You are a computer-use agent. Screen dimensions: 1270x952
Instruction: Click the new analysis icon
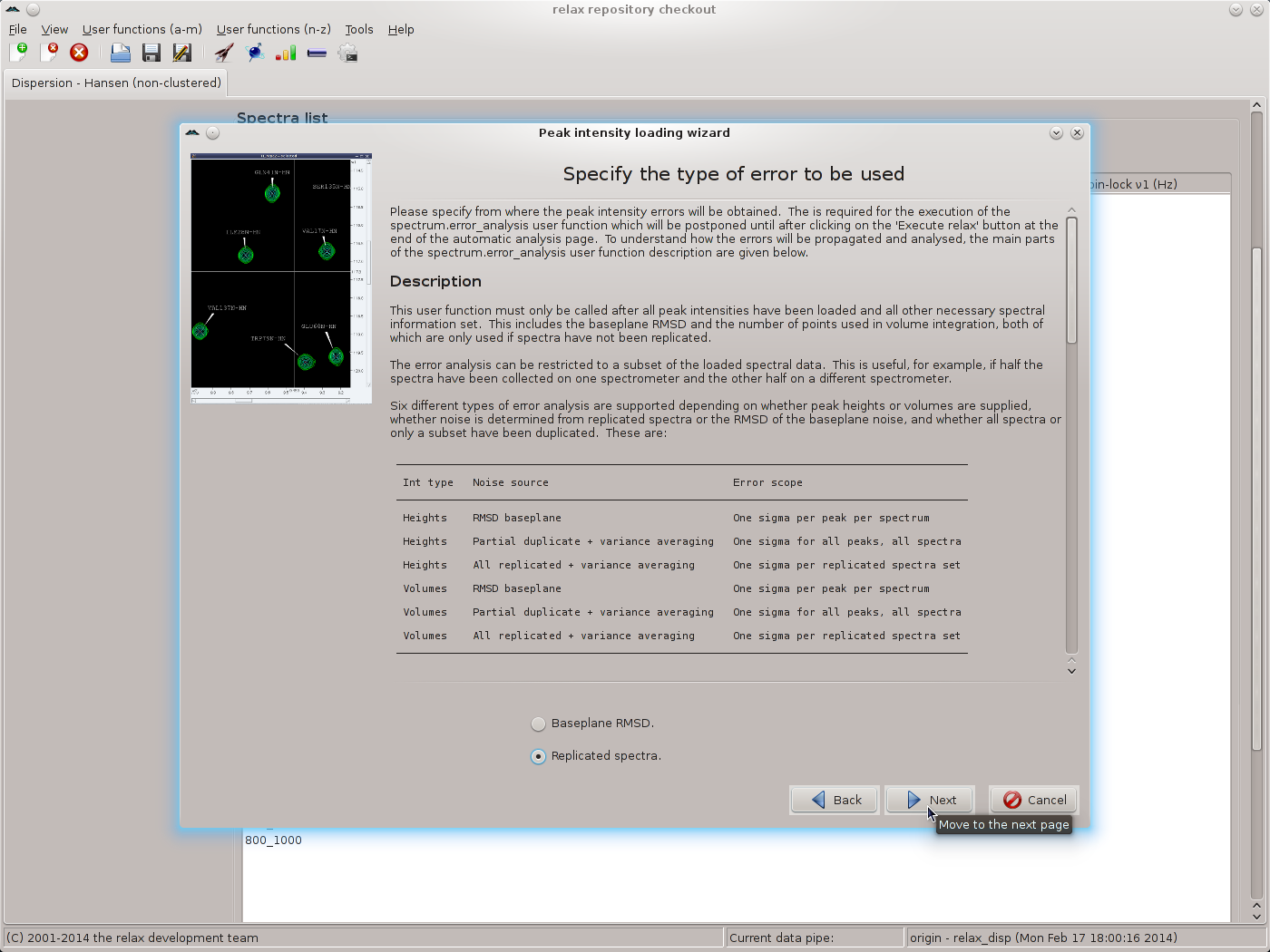[x=18, y=53]
